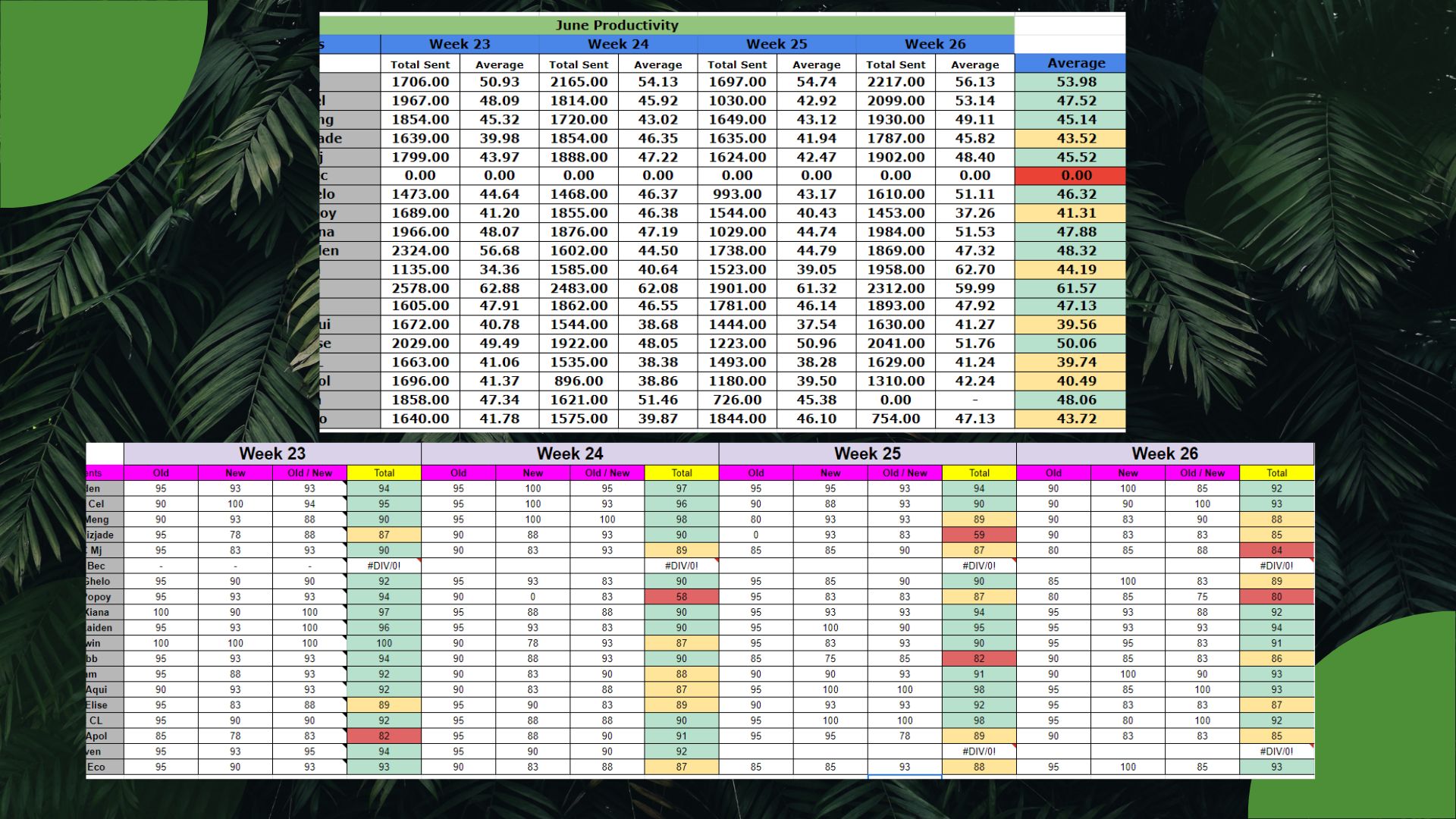Select the red 0.00 average cell

click(x=1075, y=175)
